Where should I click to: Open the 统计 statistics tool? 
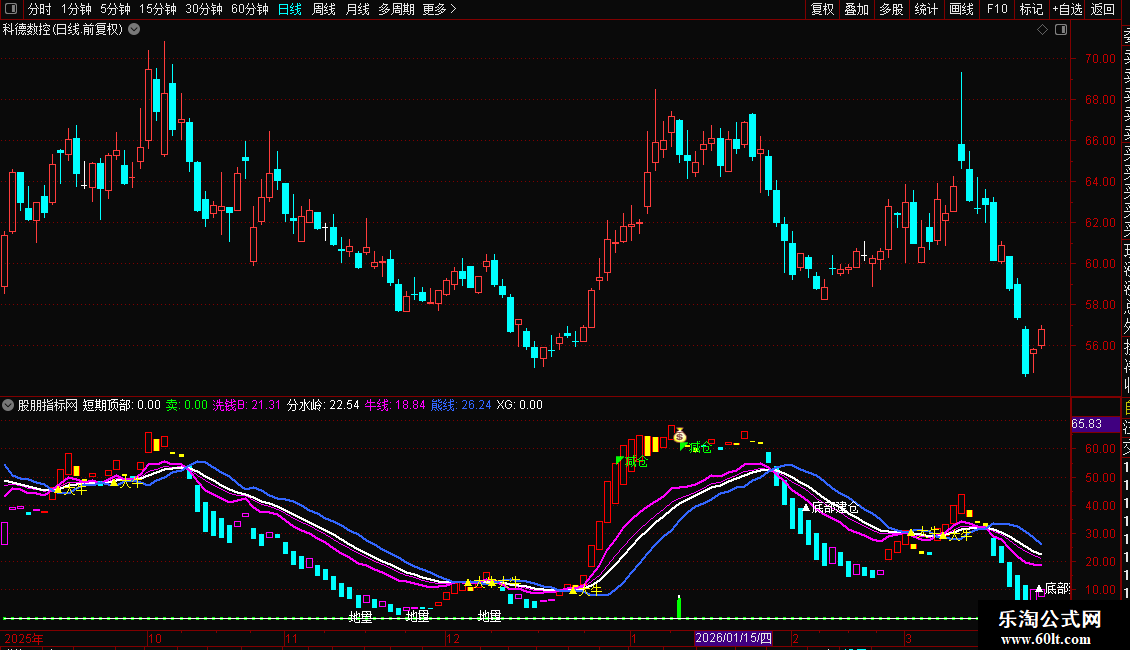click(x=926, y=9)
